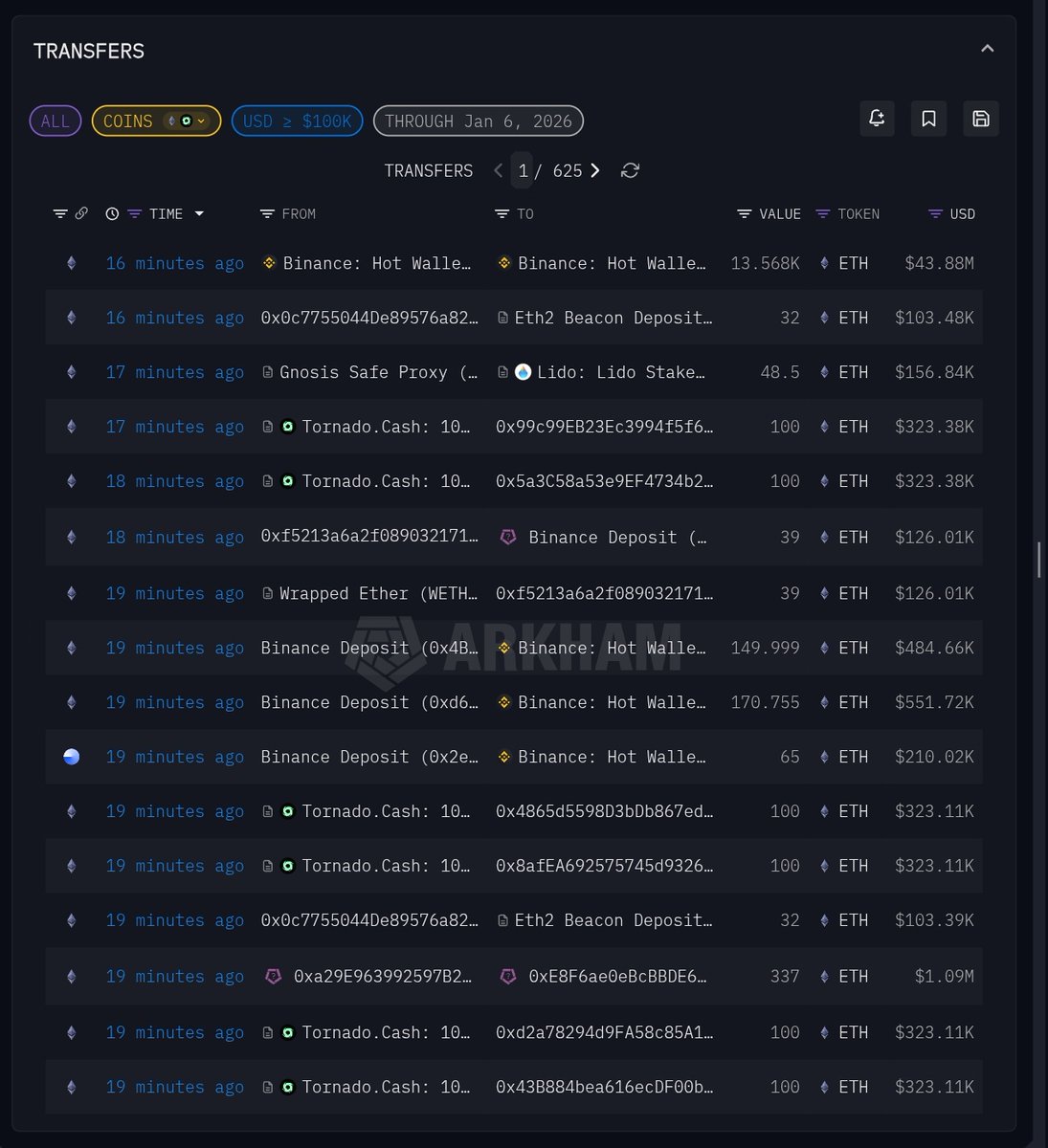Filter the FROM column

(267, 214)
